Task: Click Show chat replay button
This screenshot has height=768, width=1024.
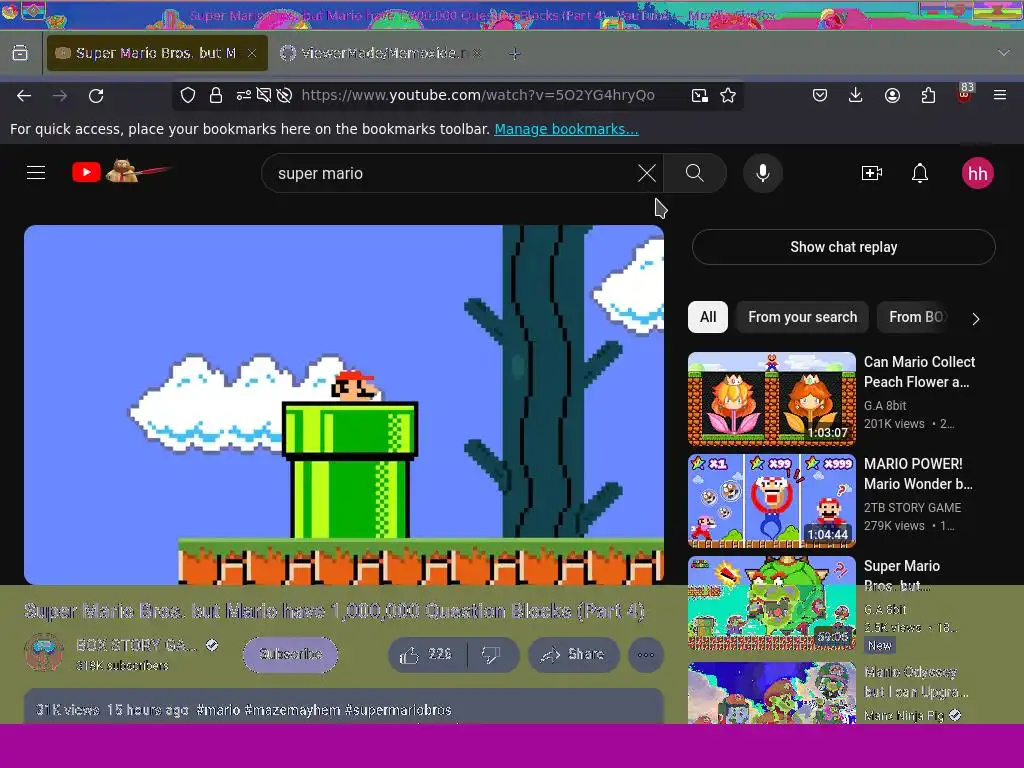Action: click(x=844, y=247)
